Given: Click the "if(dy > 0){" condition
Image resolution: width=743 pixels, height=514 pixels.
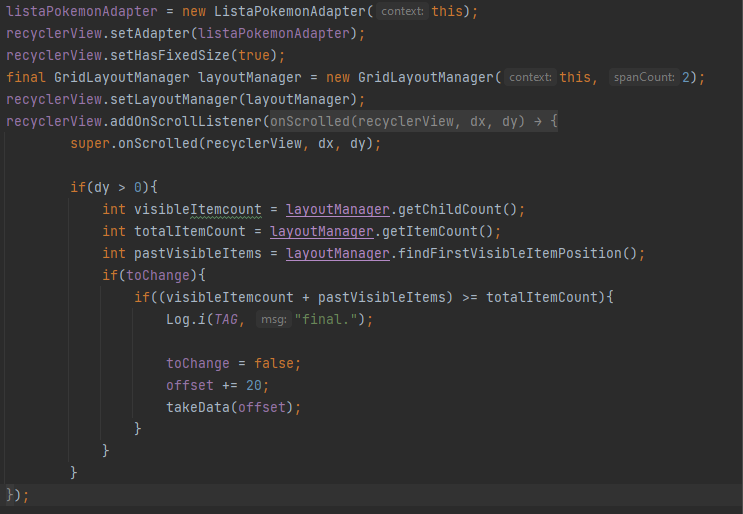Looking at the screenshot, I should 114,187.
